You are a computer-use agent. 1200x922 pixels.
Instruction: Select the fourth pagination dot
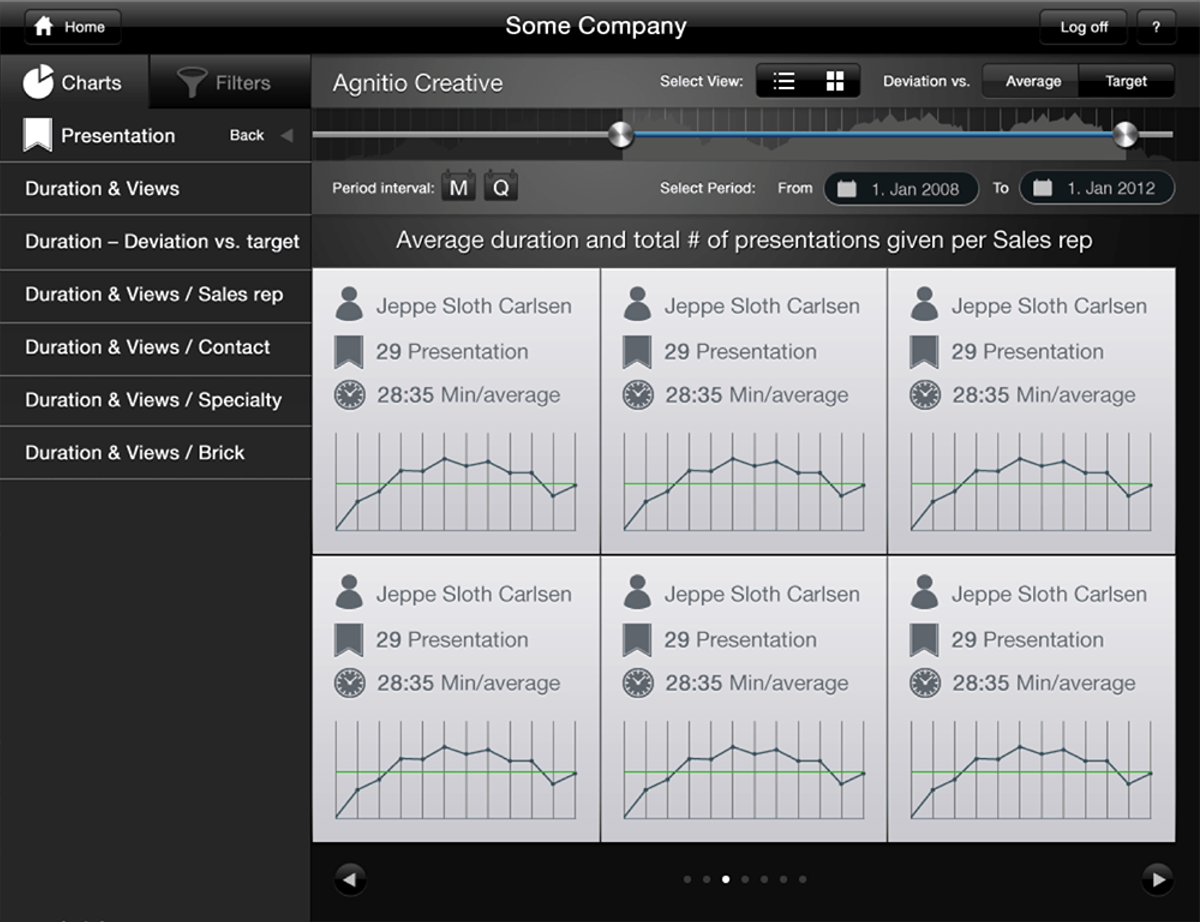[744, 879]
